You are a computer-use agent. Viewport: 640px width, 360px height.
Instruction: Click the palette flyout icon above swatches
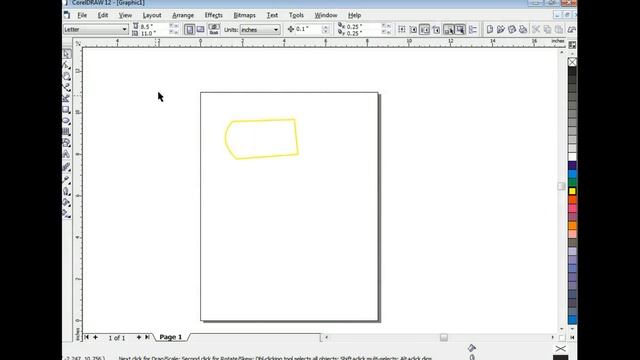click(x=572, y=45)
